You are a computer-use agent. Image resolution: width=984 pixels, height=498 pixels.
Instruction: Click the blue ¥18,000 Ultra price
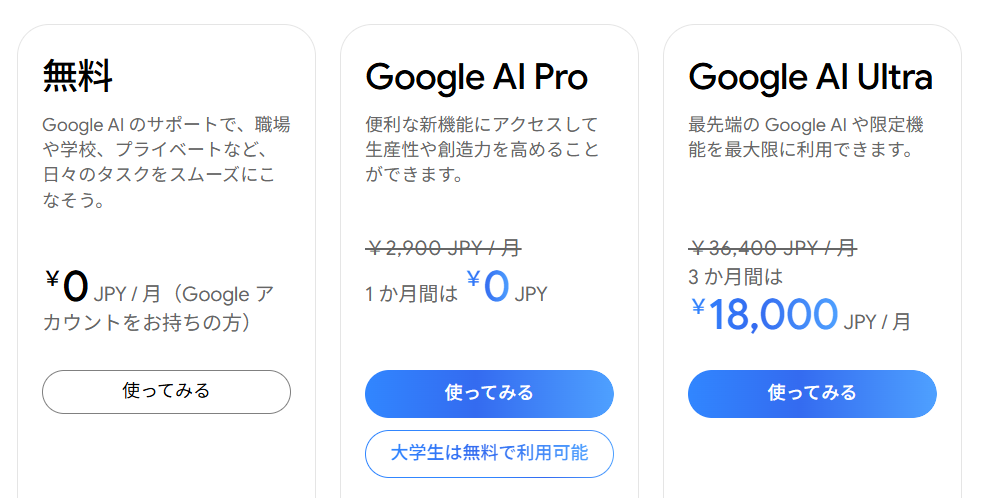point(765,314)
